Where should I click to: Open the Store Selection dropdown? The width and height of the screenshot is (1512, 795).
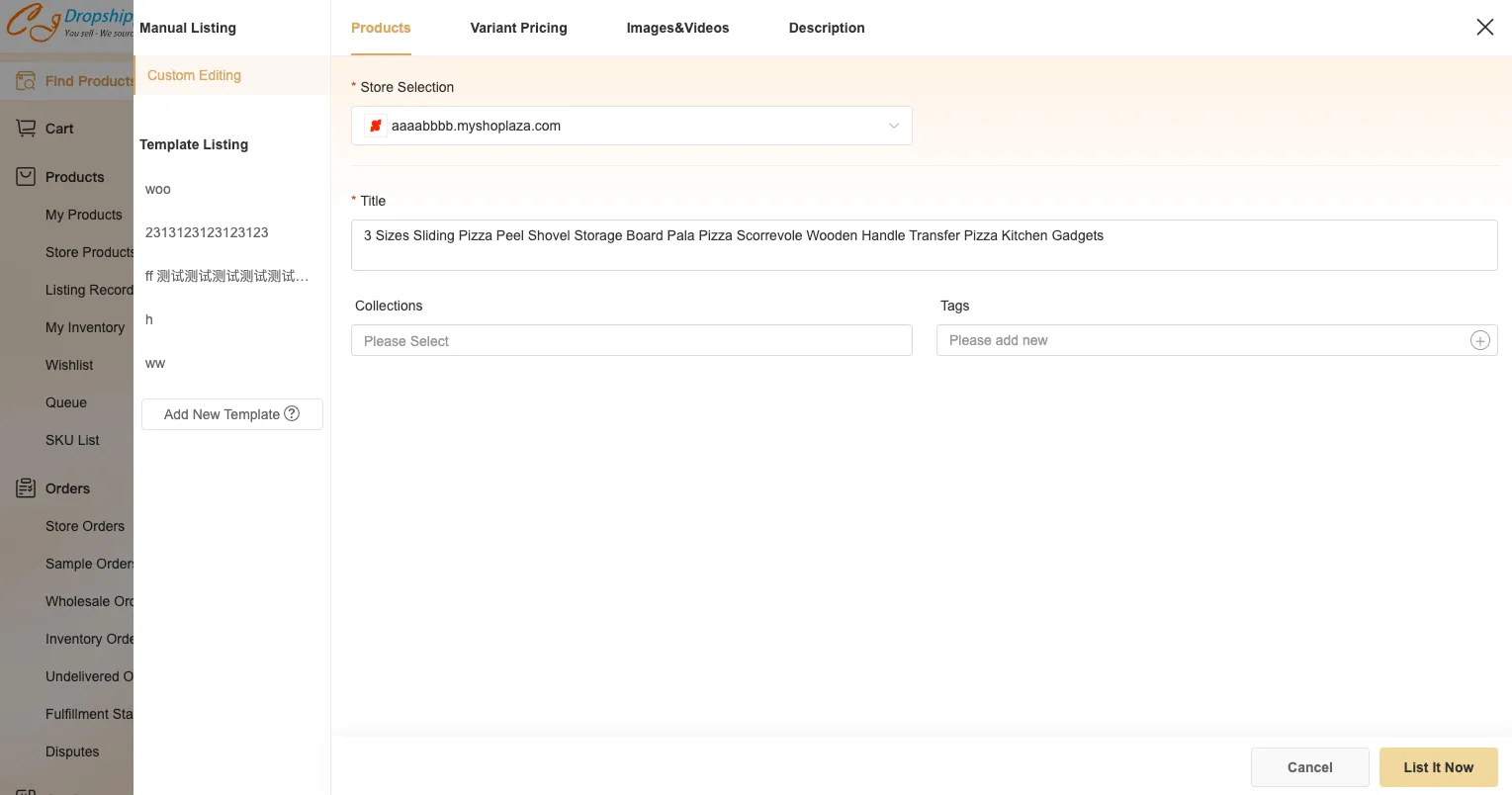[x=631, y=126]
